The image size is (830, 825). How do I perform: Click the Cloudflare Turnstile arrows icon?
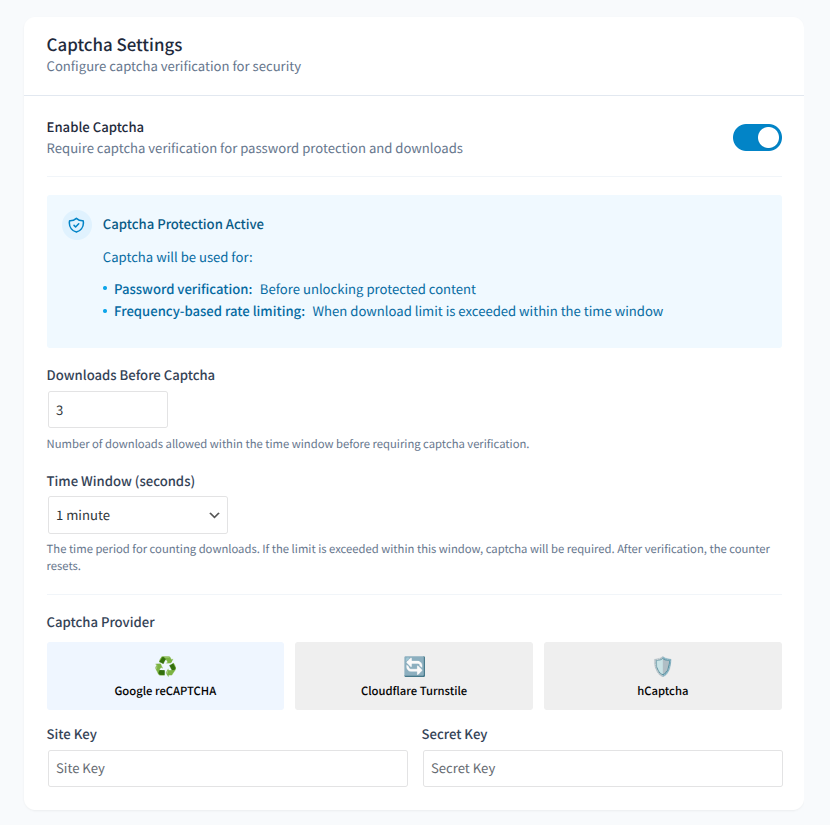(x=414, y=666)
